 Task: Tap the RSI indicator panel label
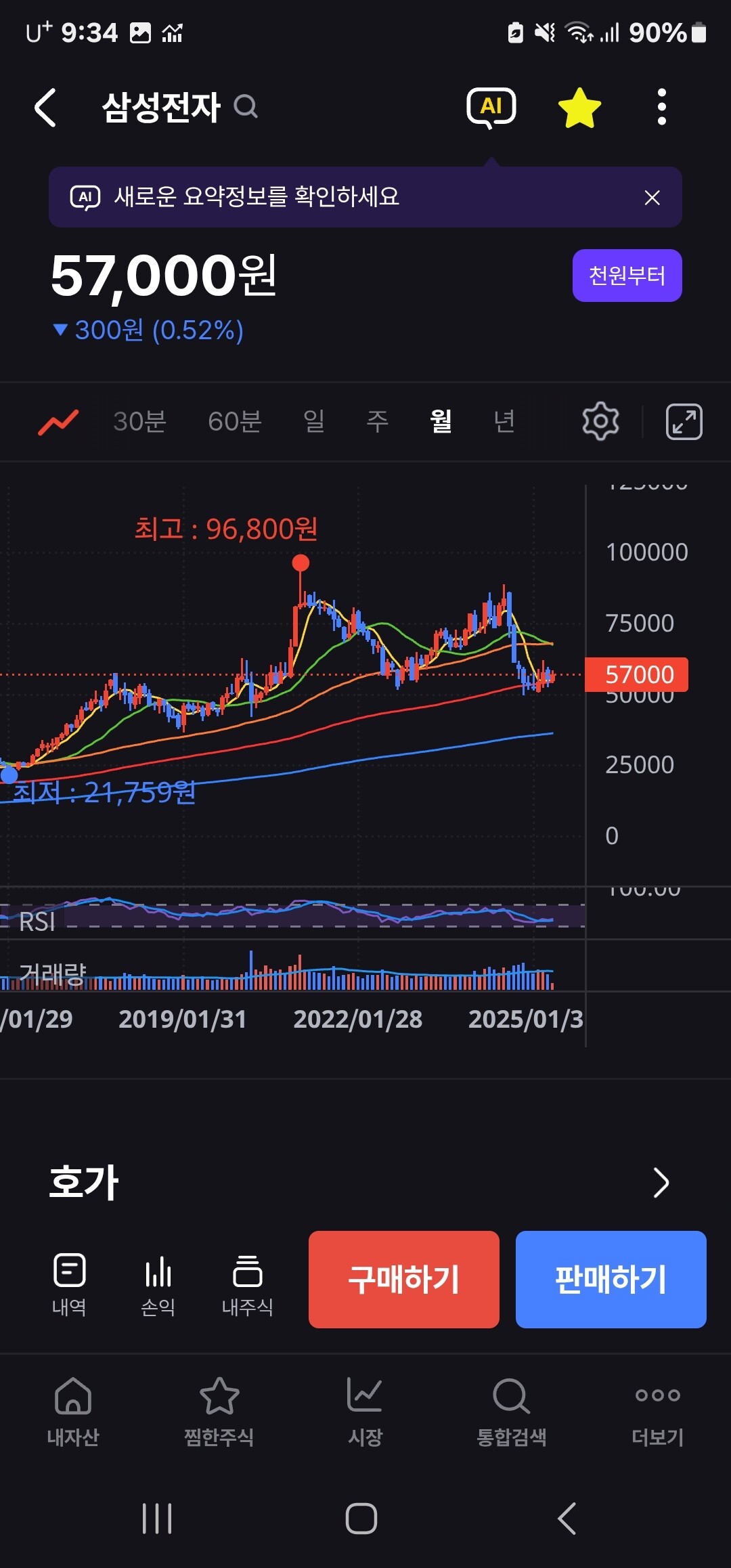[x=37, y=921]
